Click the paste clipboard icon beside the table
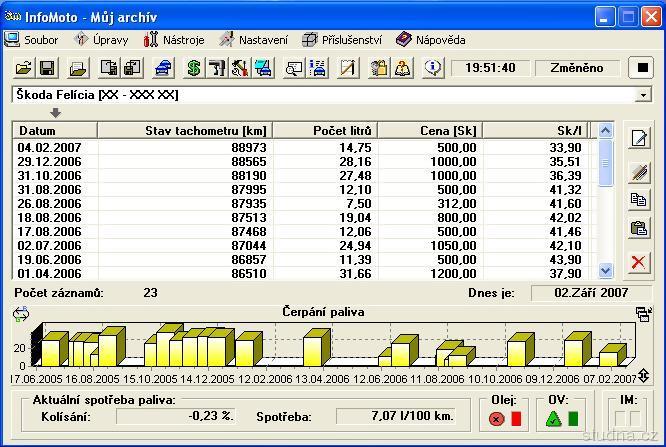The height and width of the screenshot is (447, 666). click(638, 228)
